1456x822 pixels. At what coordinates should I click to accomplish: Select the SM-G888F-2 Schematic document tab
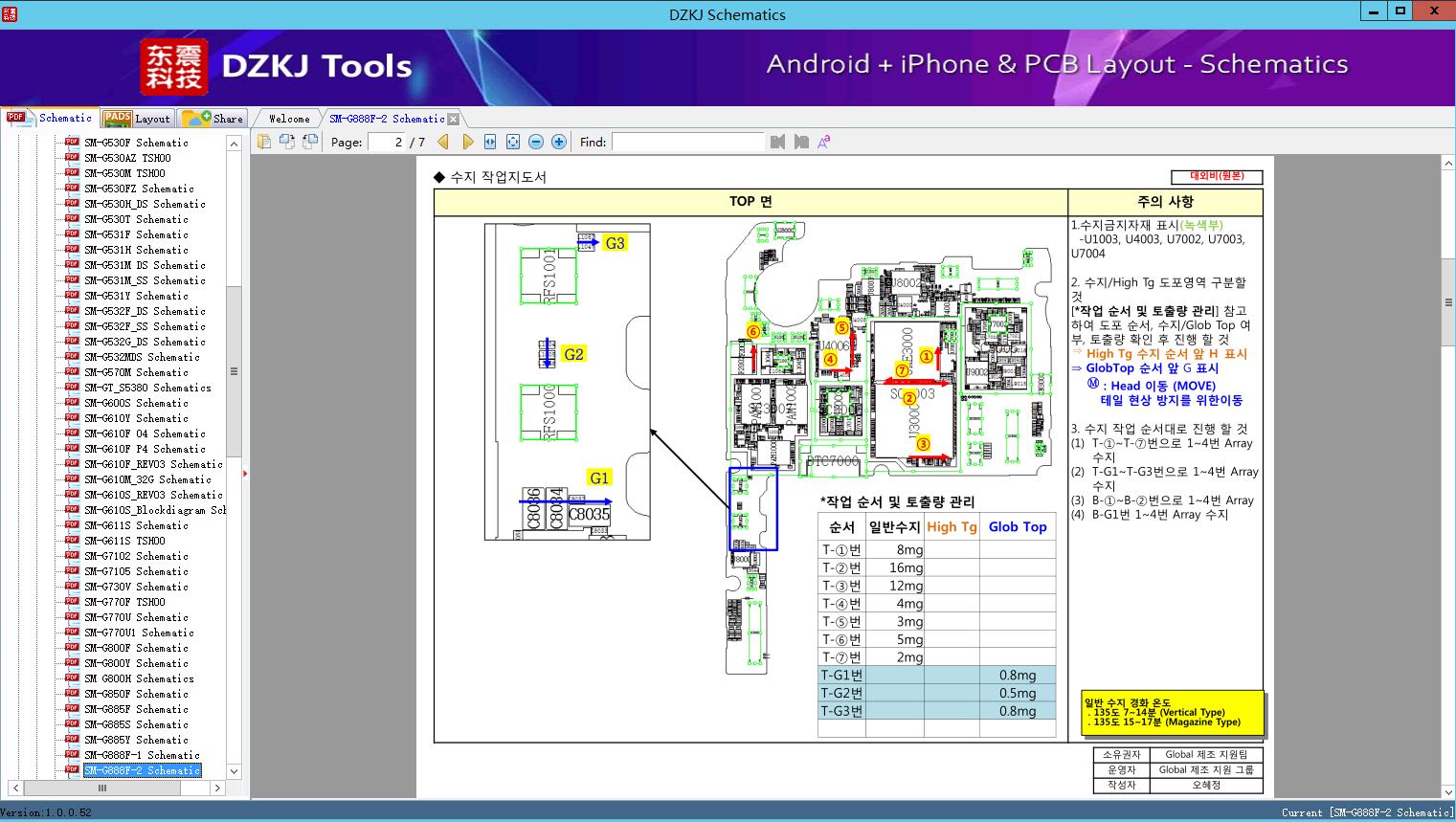click(x=387, y=119)
